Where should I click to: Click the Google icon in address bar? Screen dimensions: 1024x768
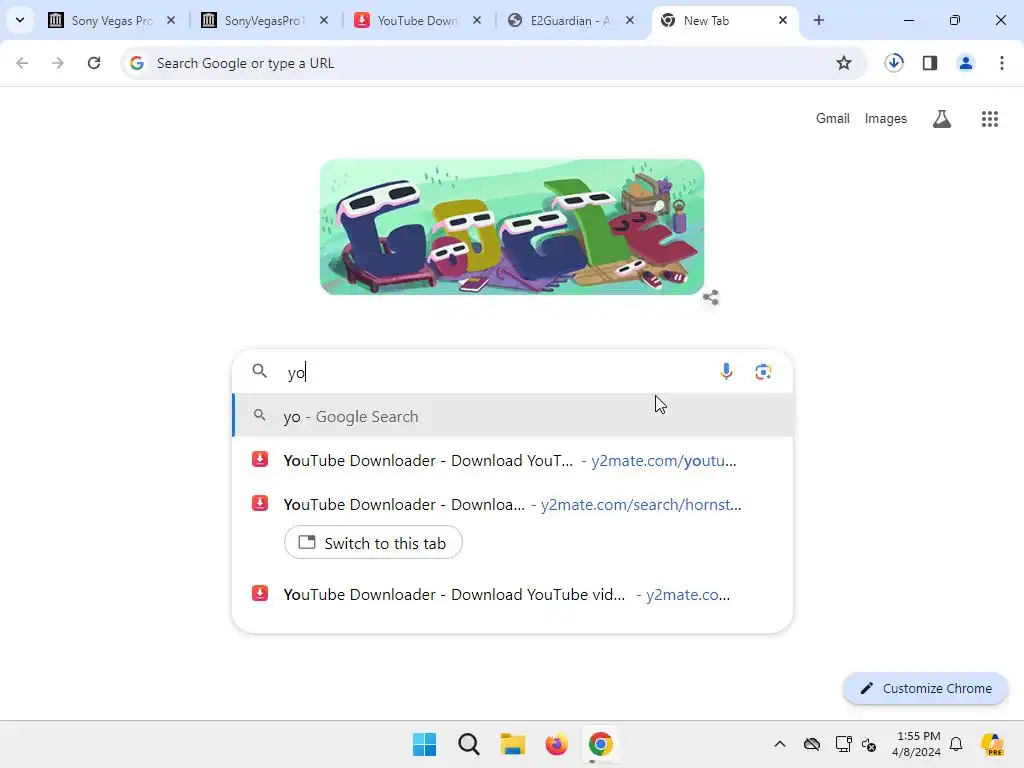tap(136, 63)
